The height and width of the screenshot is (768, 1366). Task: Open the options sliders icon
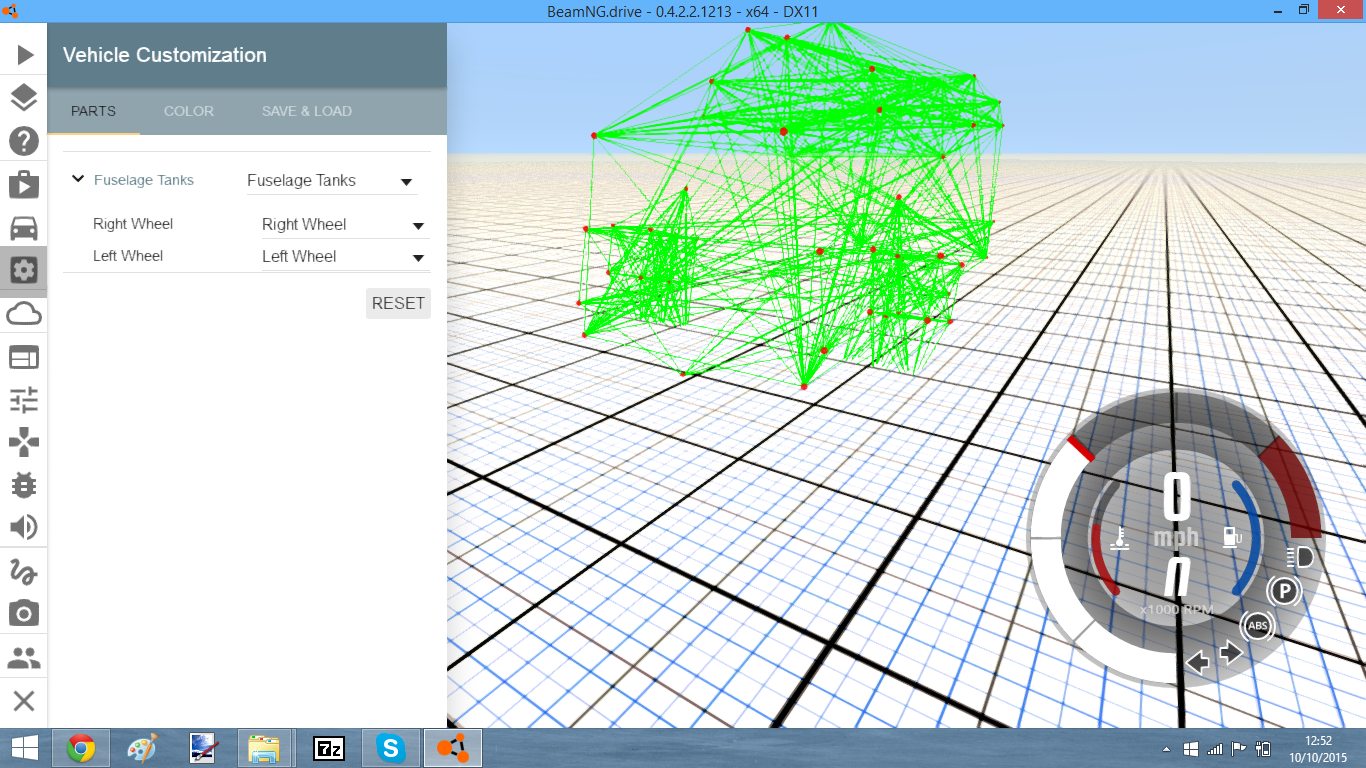click(x=24, y=400)
